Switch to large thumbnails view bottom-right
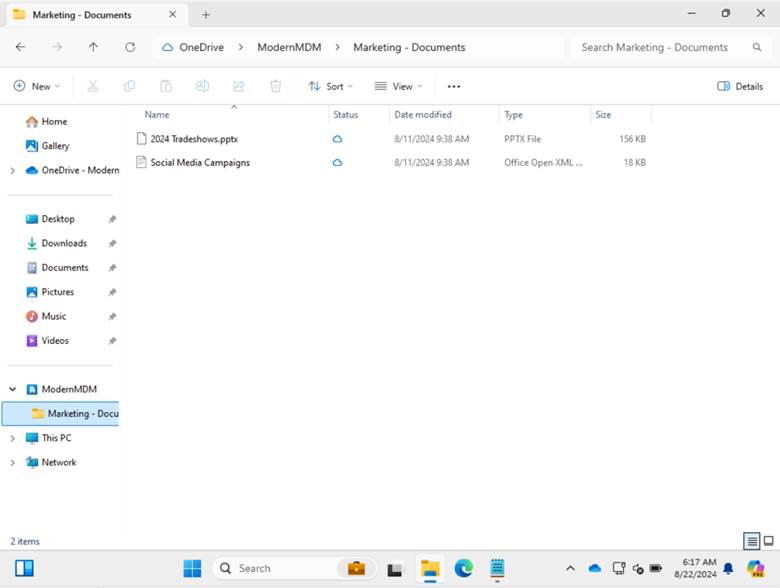780x588 pixels. tap(768, 541)
